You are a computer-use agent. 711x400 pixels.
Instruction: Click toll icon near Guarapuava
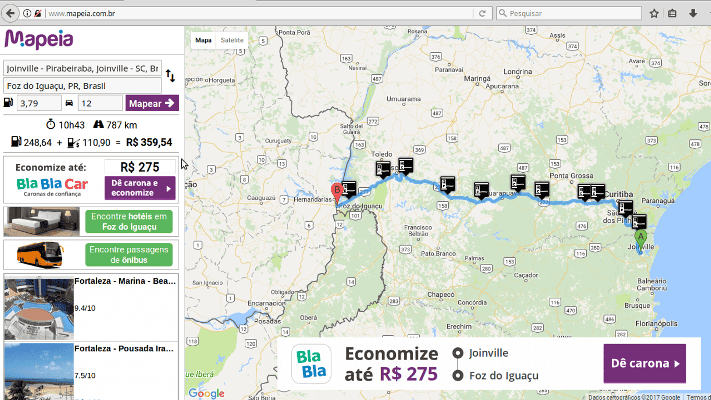tap(481, 191)
